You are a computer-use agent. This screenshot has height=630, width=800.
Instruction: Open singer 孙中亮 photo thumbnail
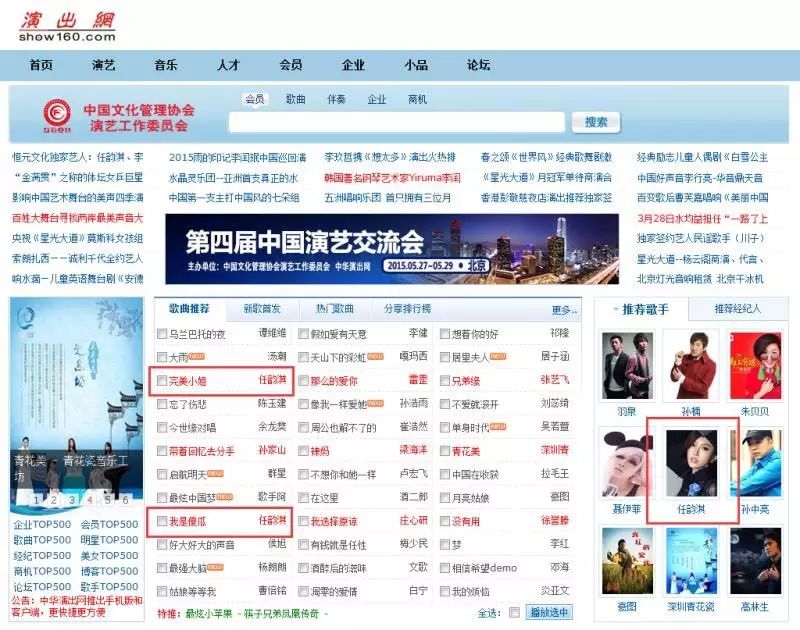[x=755, y=463]
